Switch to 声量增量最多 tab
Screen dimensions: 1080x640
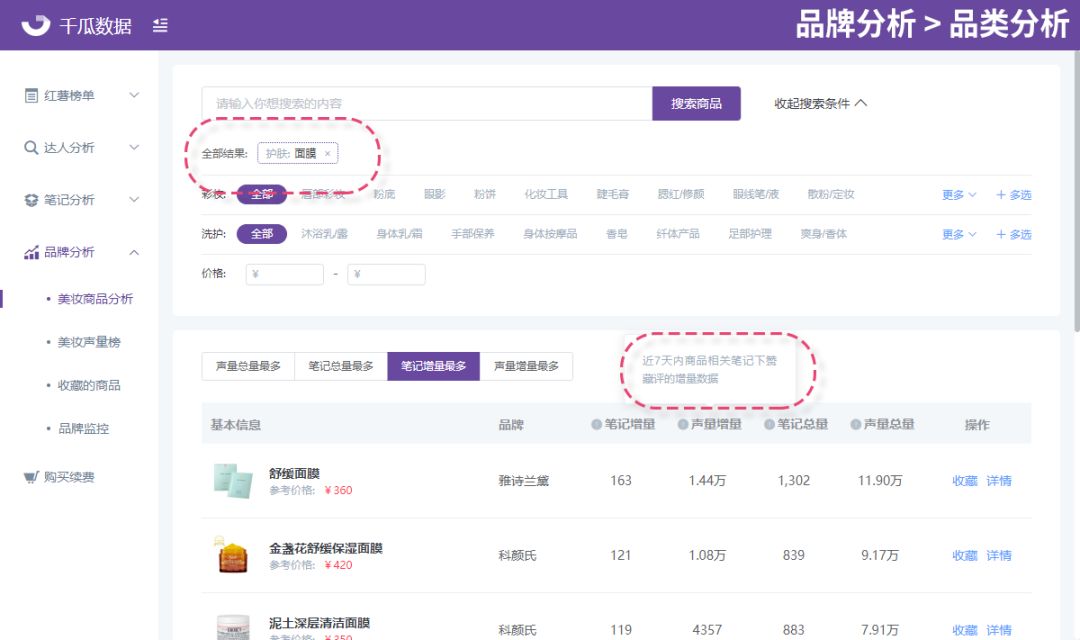pyautogui.click(x=526, y=366)
